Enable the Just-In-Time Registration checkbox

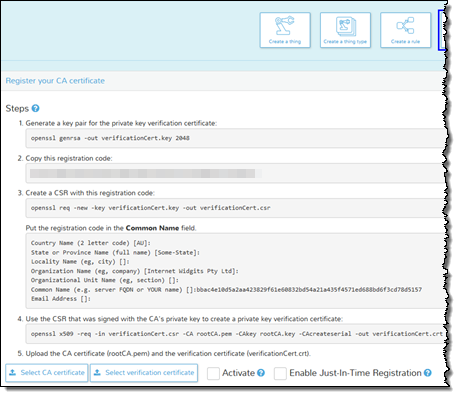[x=280, y=373]
